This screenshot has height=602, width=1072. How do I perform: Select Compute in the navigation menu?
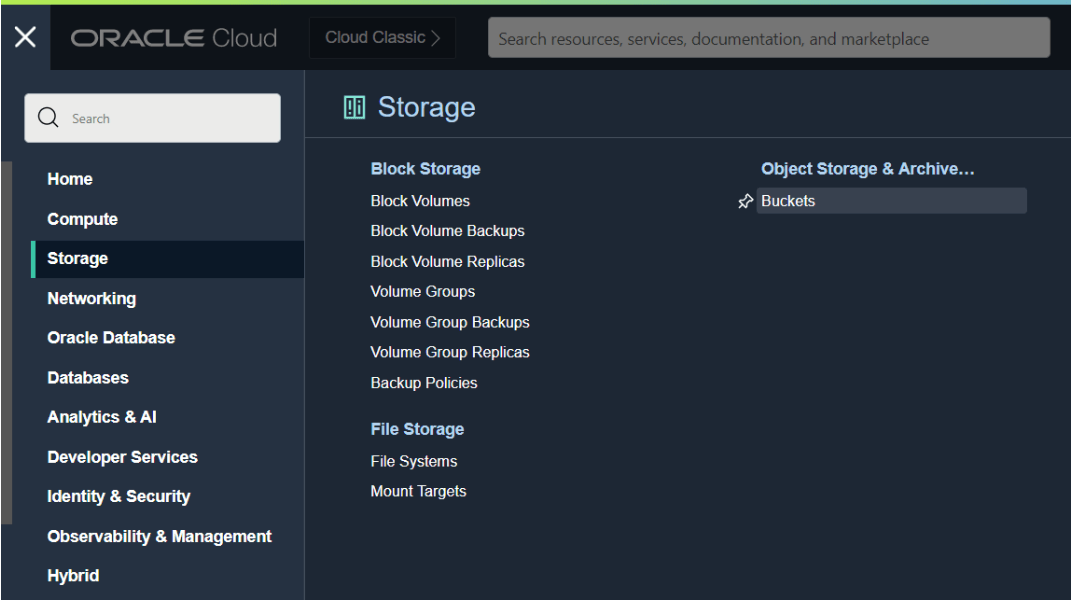82,219
